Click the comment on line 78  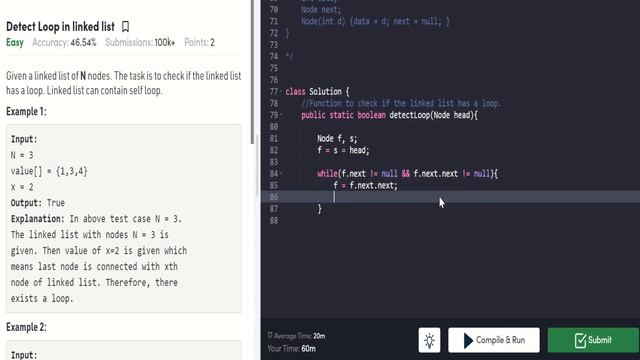point(401,103)
